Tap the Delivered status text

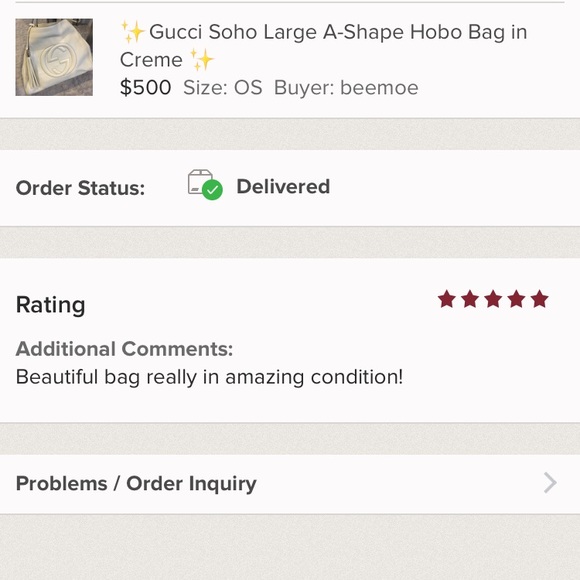(x=283, y=186)
